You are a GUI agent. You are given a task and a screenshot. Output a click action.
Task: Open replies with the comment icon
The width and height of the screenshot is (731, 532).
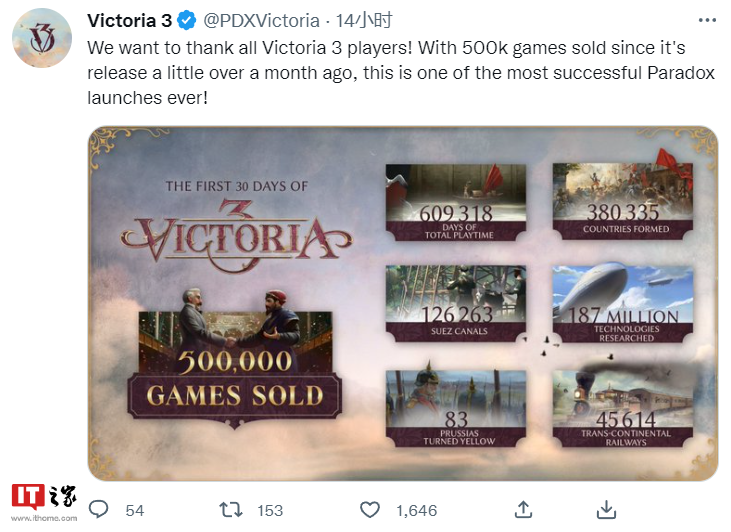pyautogui.click(x=98, y=510)
